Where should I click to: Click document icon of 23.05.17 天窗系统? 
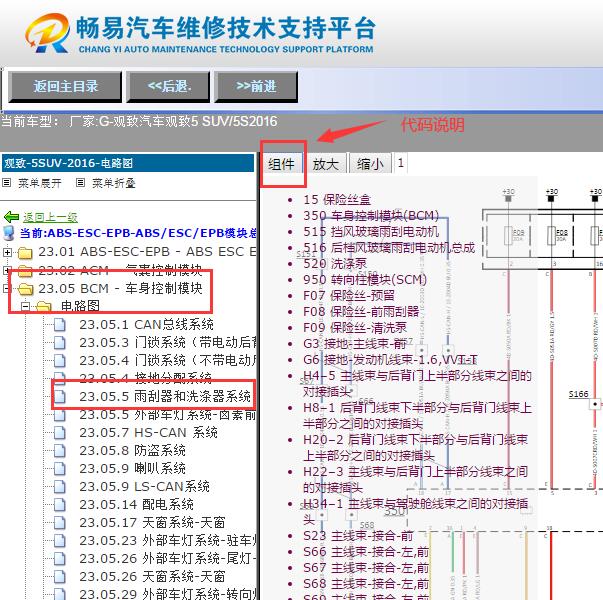pyautogui.click(x=60, y=522)
